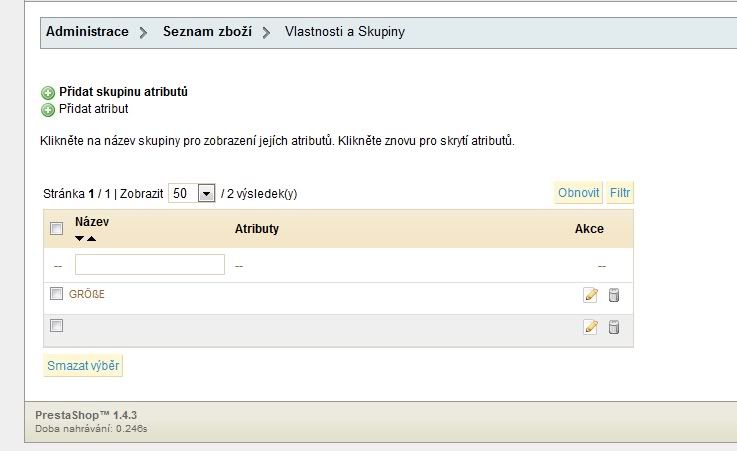This screenshot has height=451, width=737.
Task: Sort Název column ascending with up arrow
Action: click(92, 239)
